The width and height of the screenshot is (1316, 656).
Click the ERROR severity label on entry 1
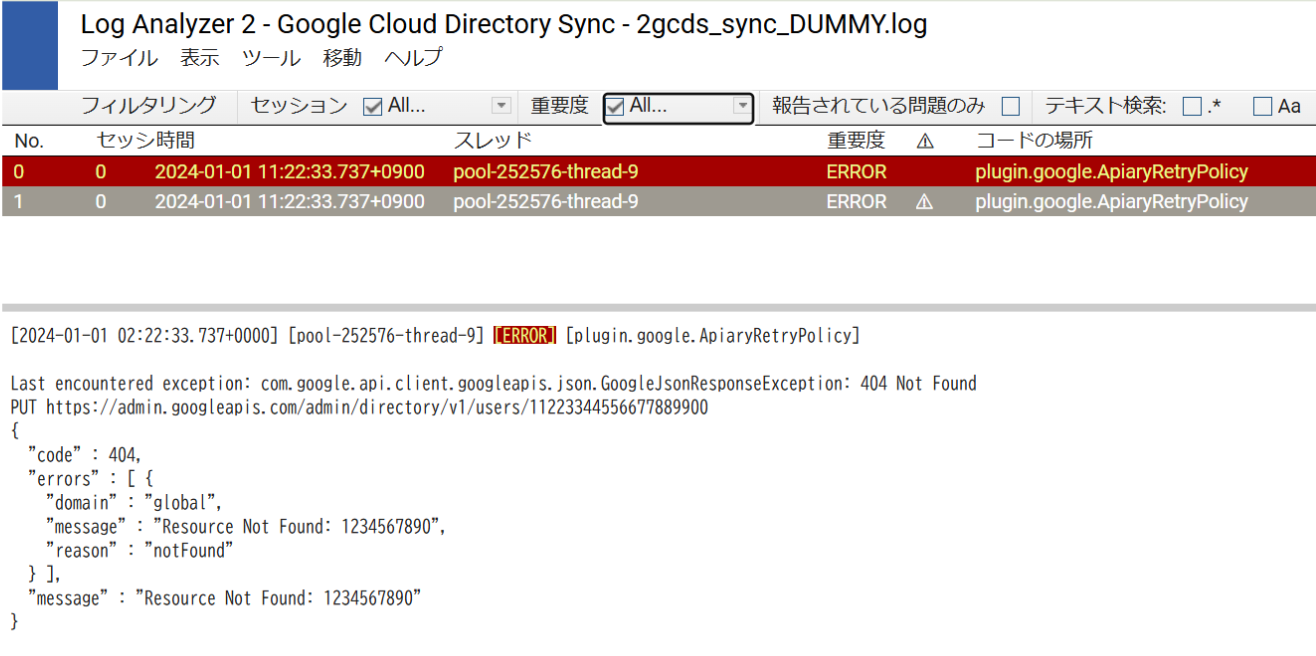(856, 201)
